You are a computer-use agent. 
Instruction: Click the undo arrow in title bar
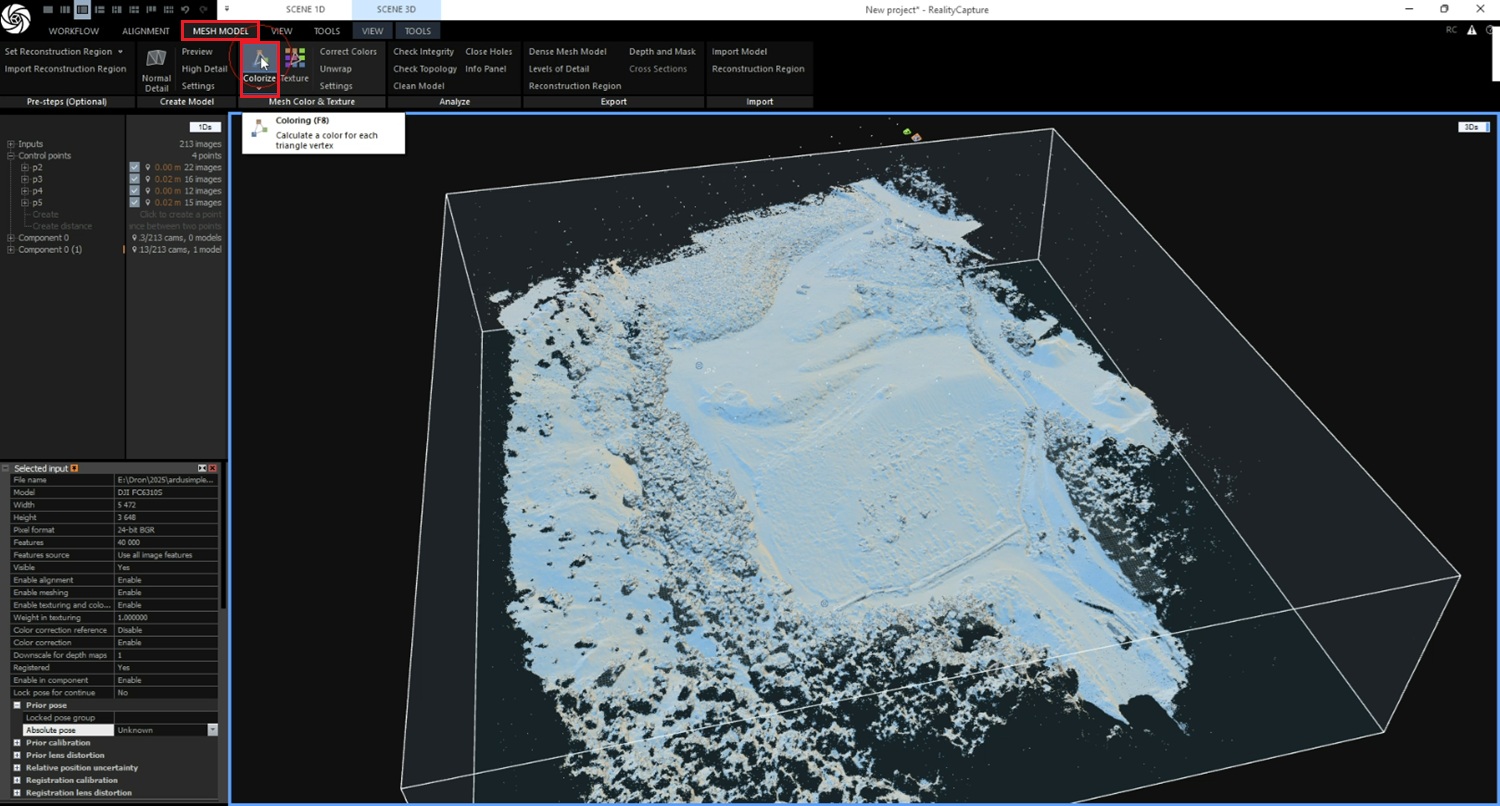click(x=185, y=9)
